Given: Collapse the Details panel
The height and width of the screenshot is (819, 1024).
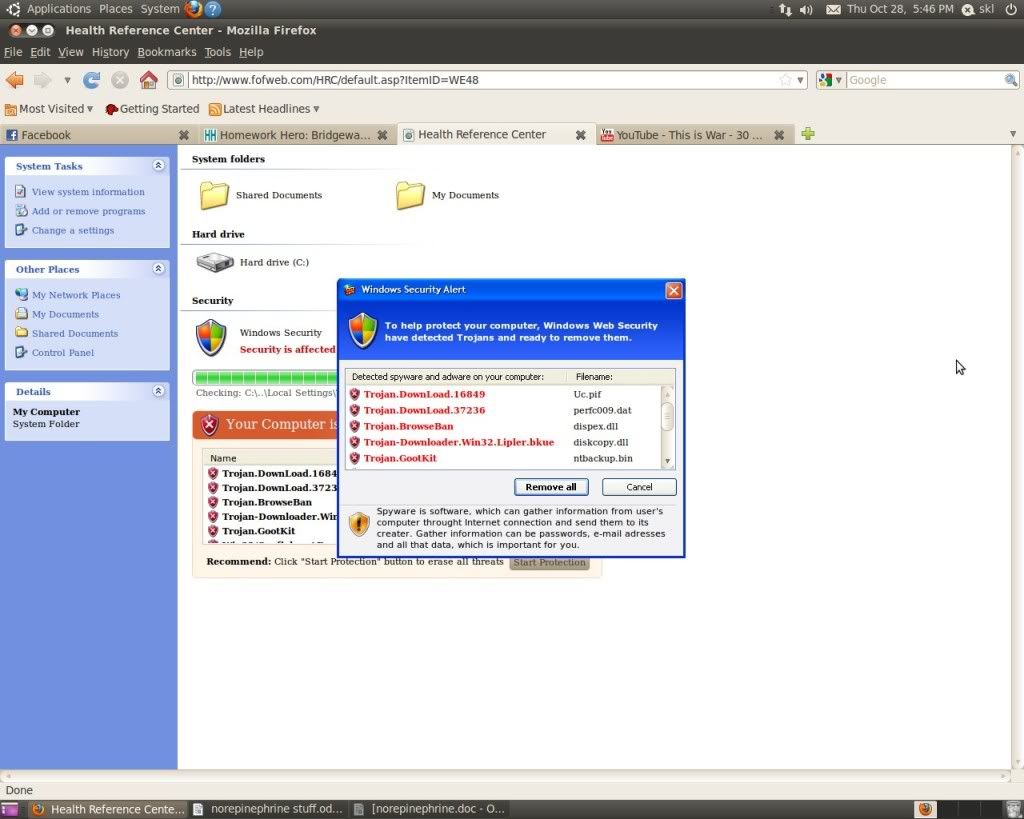Looking at the screenshot, I should [x=158, y=391].
